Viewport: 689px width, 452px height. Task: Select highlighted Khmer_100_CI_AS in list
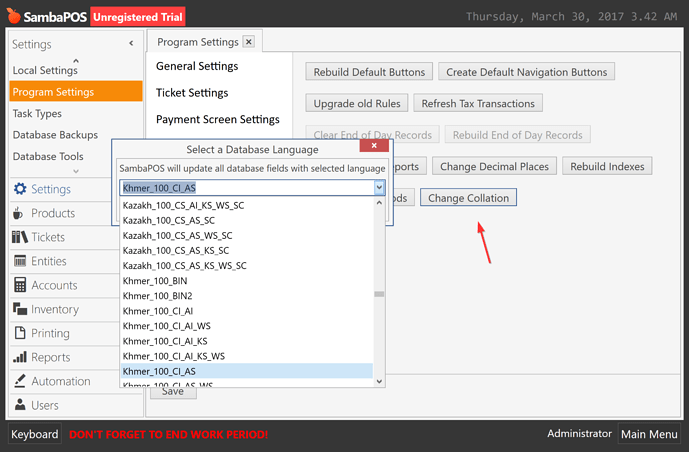(247, 371)
